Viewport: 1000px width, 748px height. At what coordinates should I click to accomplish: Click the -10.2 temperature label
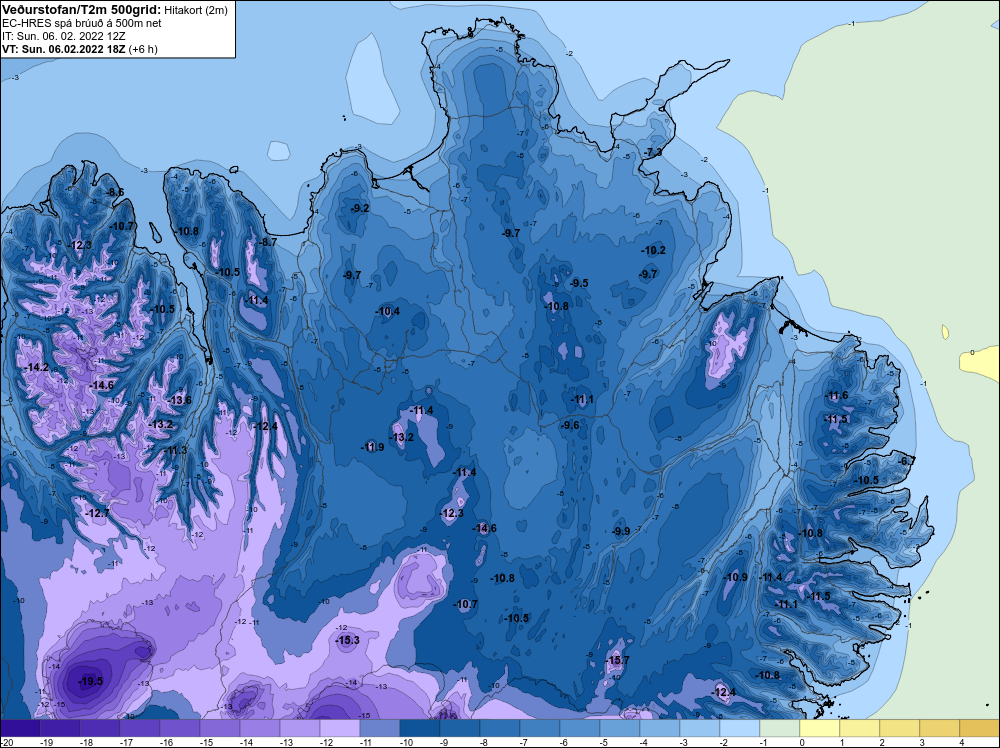(x=653, y=250)
